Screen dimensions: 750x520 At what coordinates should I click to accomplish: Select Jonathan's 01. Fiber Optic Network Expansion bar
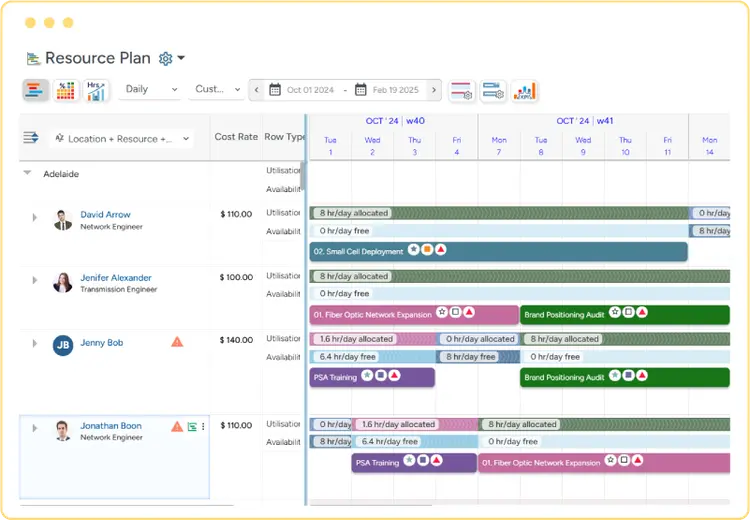click(604, 463)
